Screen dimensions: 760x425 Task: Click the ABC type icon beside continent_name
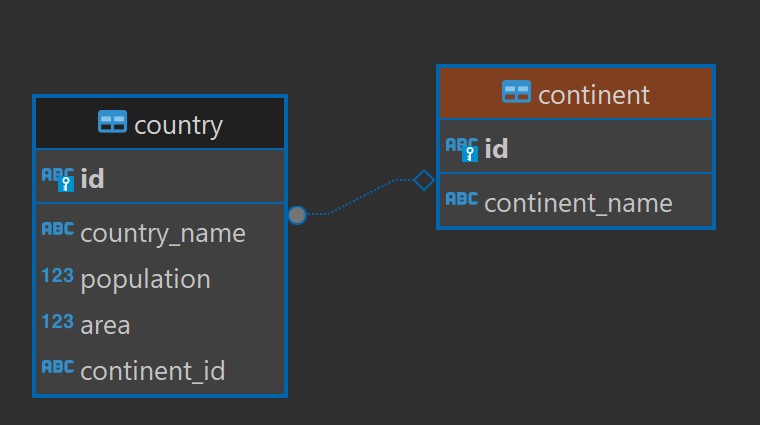[x=461, y=200]
